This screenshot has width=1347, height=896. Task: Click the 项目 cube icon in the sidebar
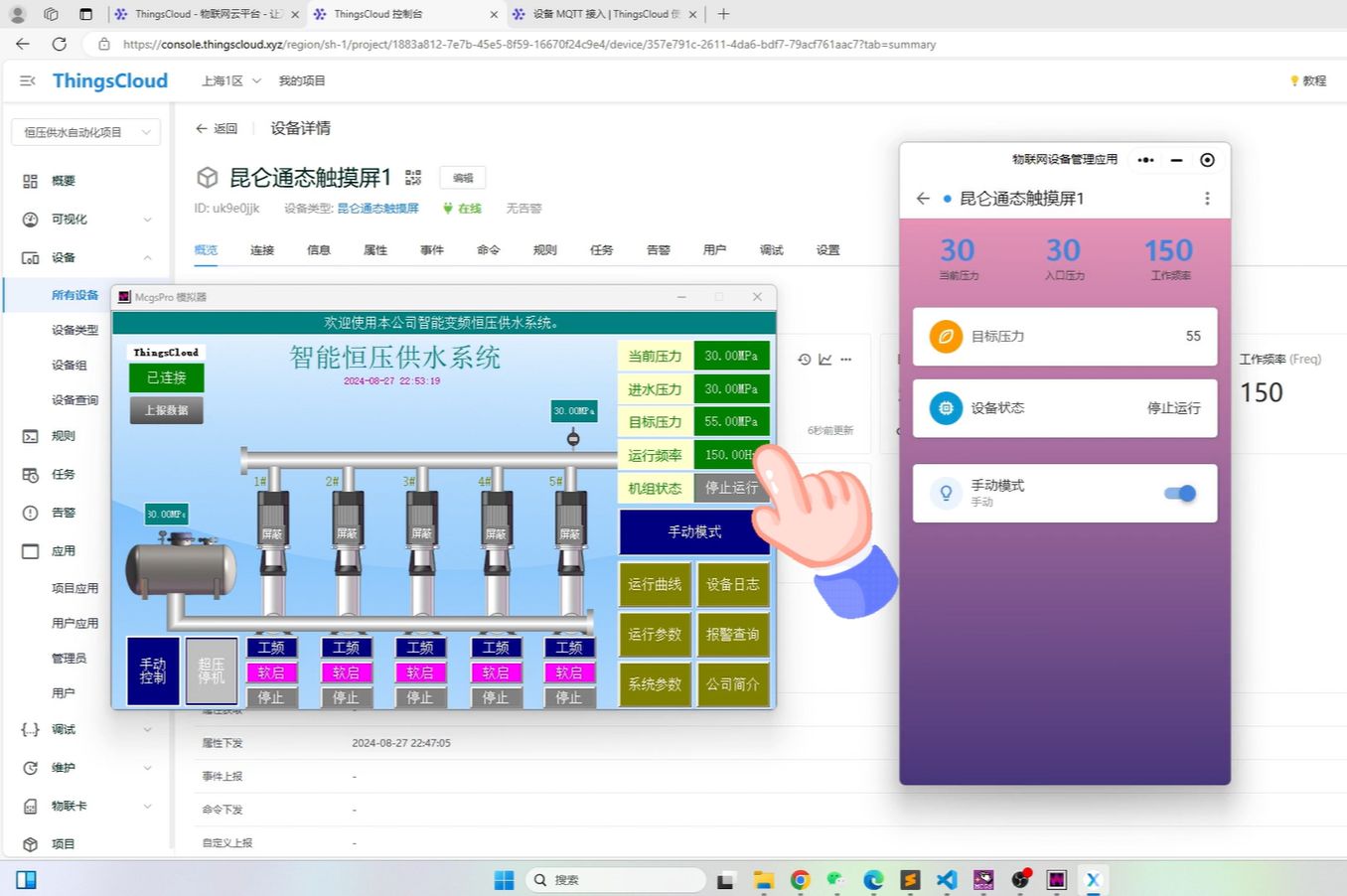click(30, 844)
